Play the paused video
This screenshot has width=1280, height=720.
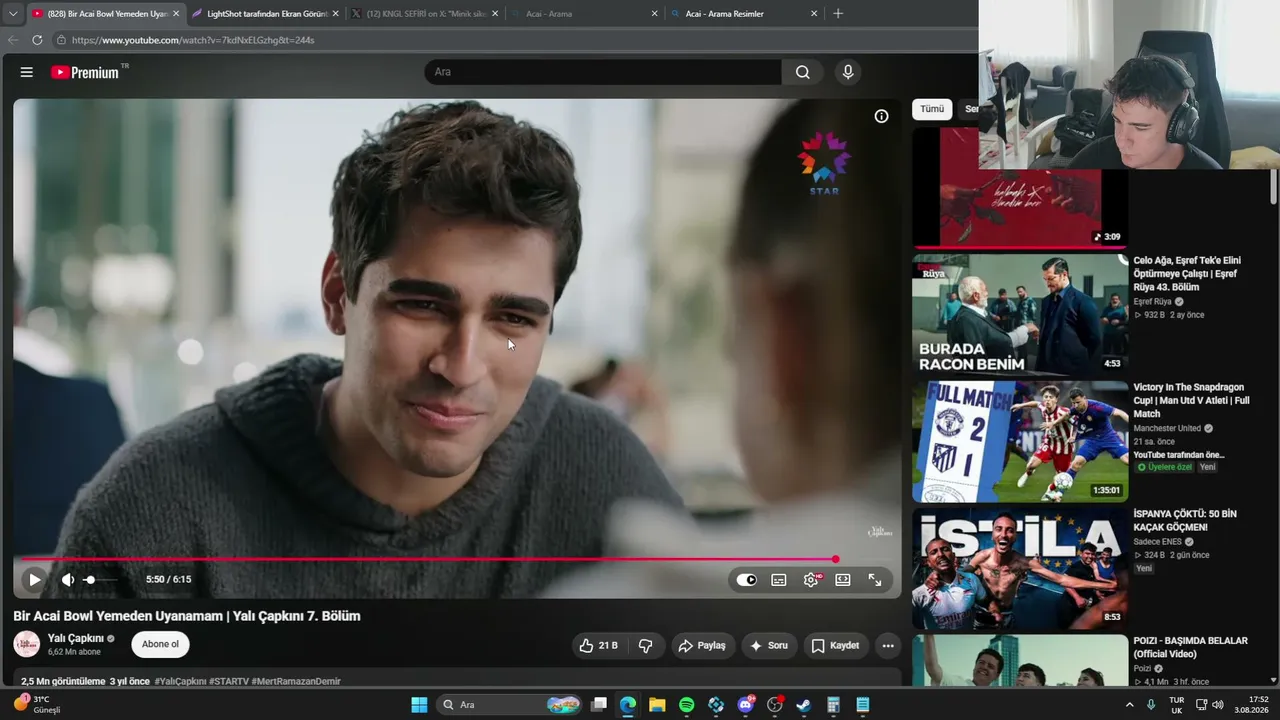coord(35,579)
